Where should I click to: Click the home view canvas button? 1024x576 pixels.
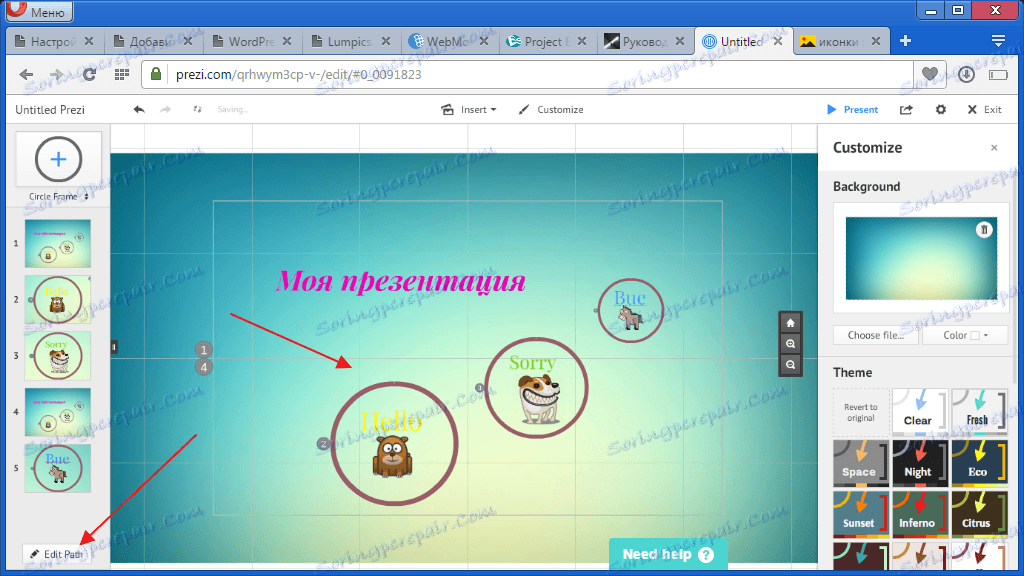[x=790, y=323]
